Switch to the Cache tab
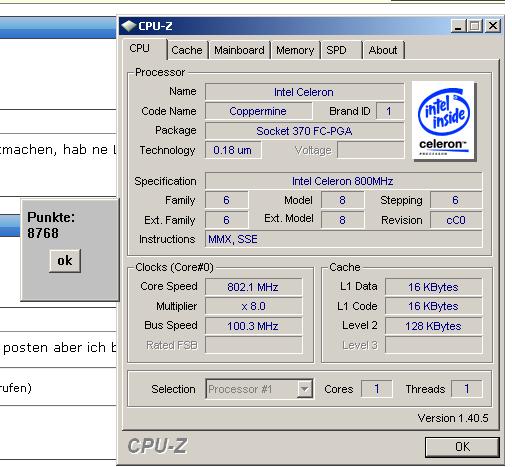The image size is (512, 467). (x=187, y=50)
